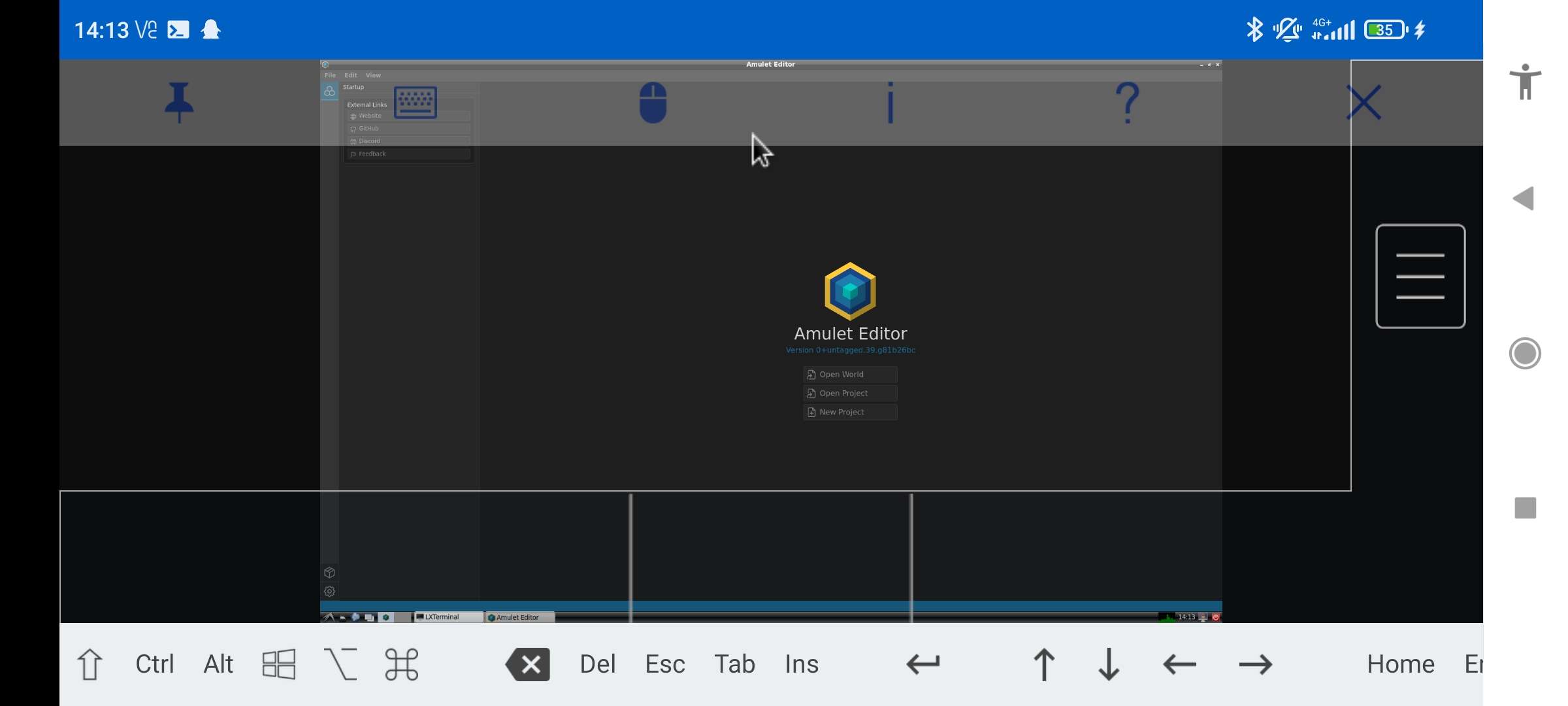Click the info icon in the overlay toolbar
Viewport: 1568px width, 706px height.
point(890,102)
